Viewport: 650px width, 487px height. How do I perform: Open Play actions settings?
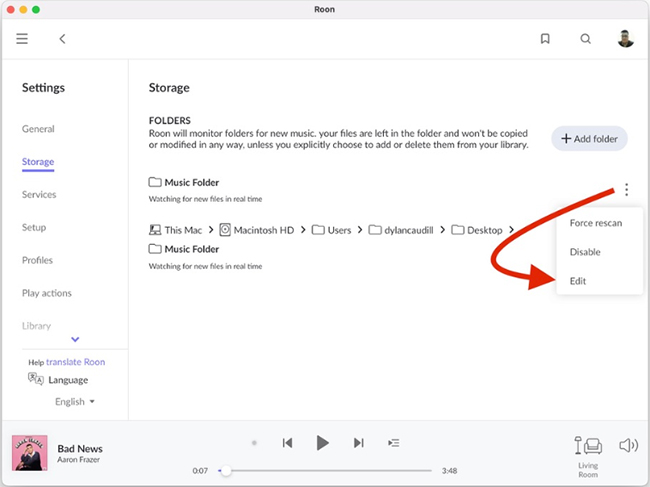47,293
